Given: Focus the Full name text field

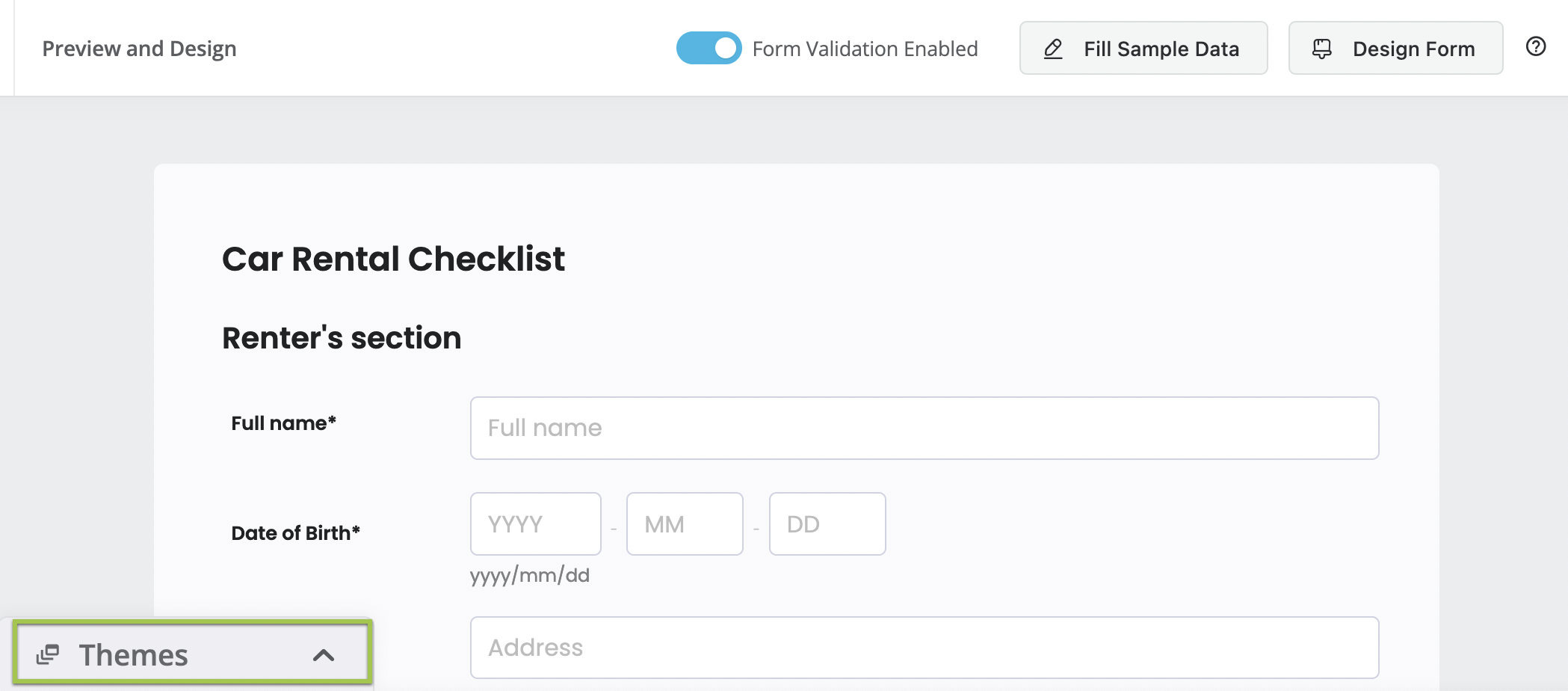Looking at the screenshot, I should 924,428.
